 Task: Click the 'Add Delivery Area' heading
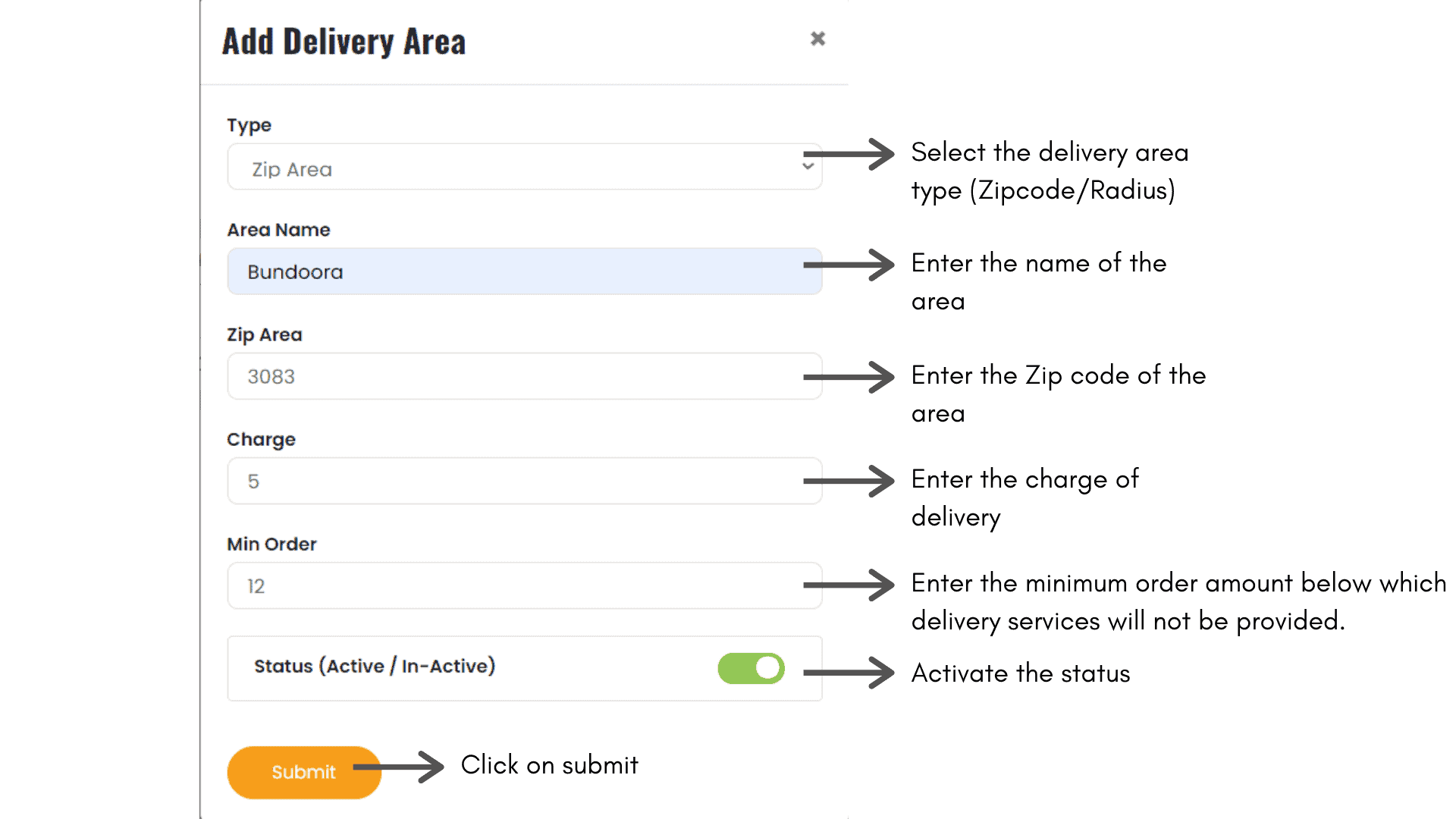click(344, 42)
